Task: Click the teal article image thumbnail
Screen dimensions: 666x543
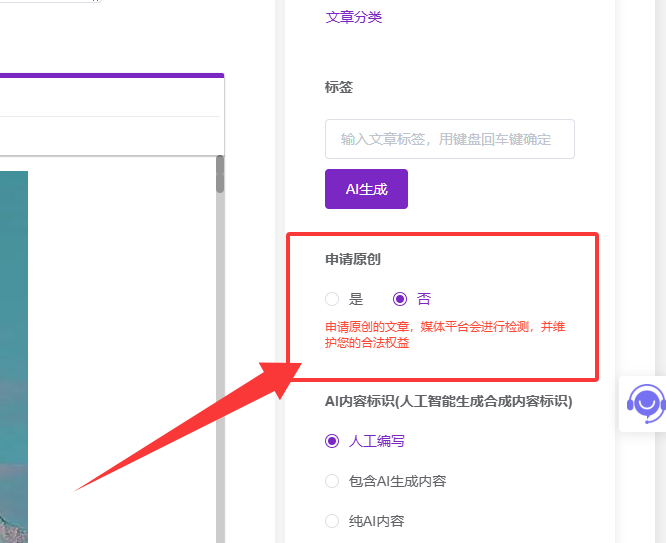Action: click(14, 357)
